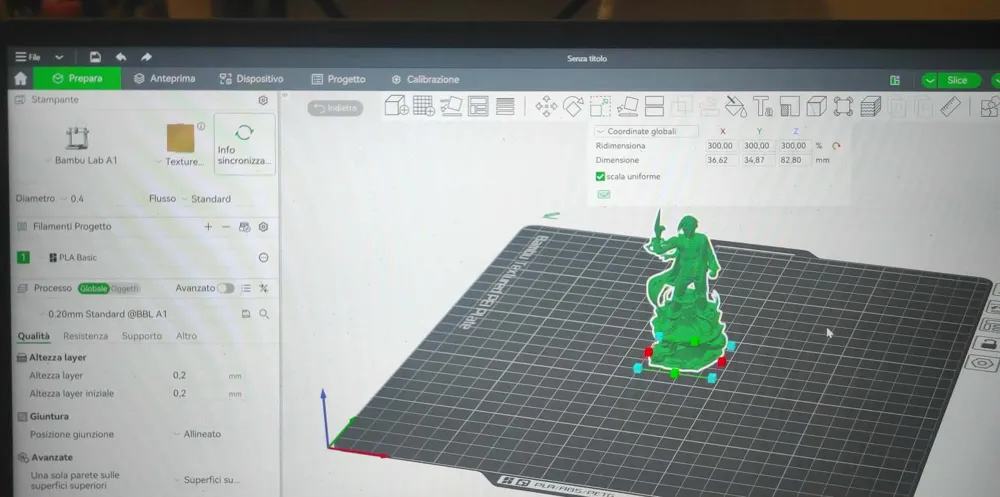The height and width of the screenshot is (497, 1000).
Task: Select the Rotate tool in toolbar
Action: tap(573, 106)
